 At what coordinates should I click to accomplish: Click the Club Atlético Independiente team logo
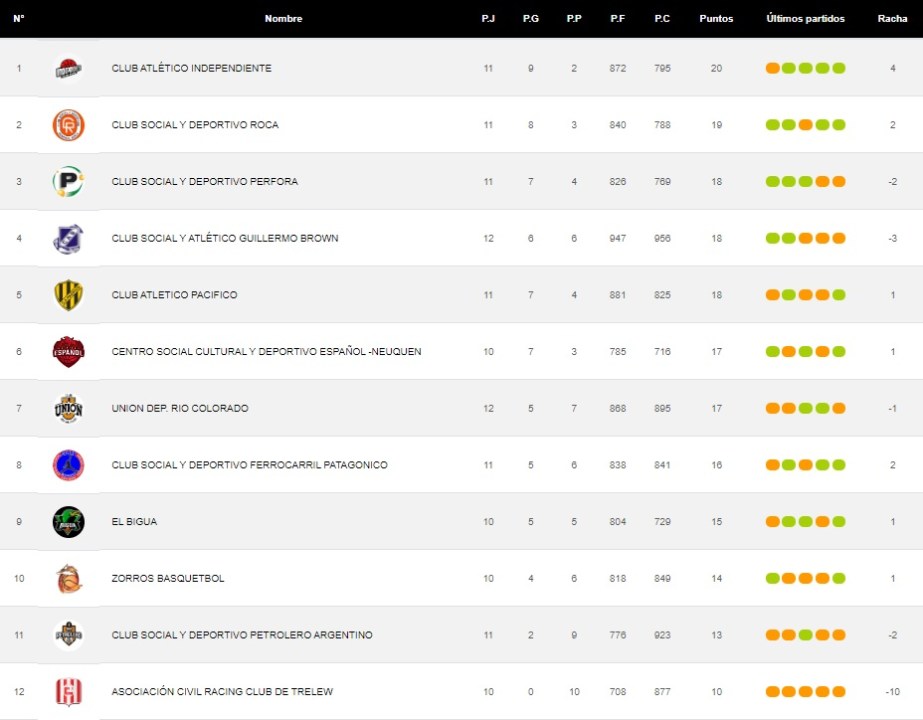(x=68, y=69)
